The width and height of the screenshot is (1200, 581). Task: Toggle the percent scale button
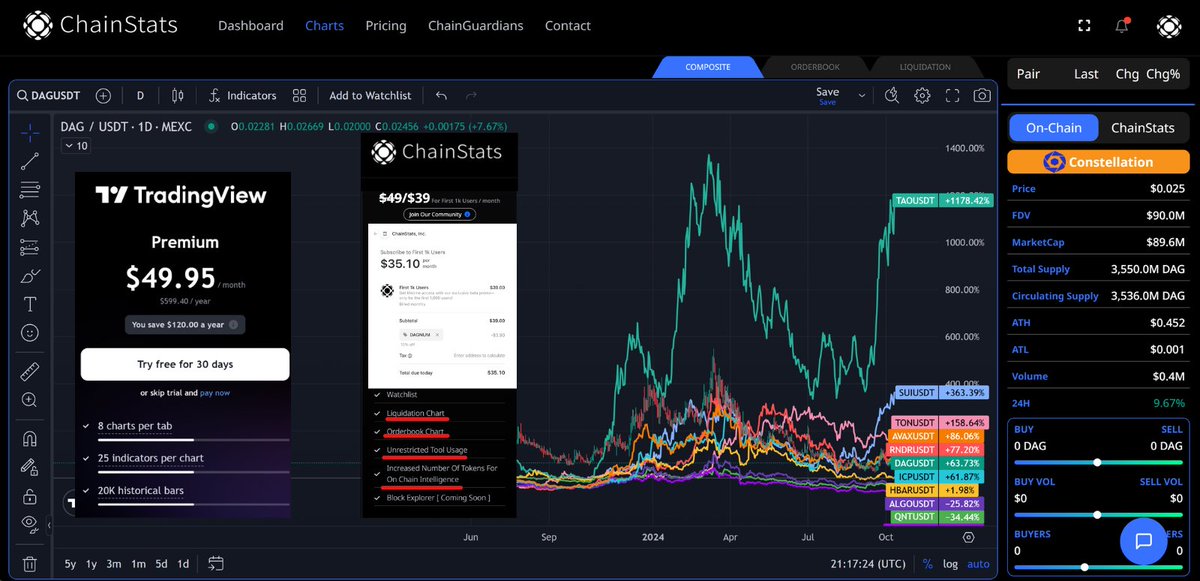(927, 564)
